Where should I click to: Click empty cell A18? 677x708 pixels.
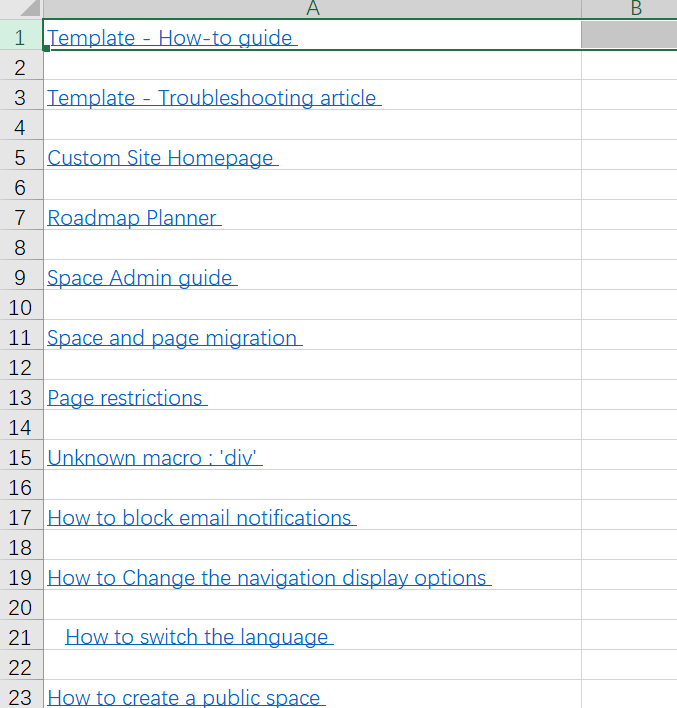tap(312, 545)
